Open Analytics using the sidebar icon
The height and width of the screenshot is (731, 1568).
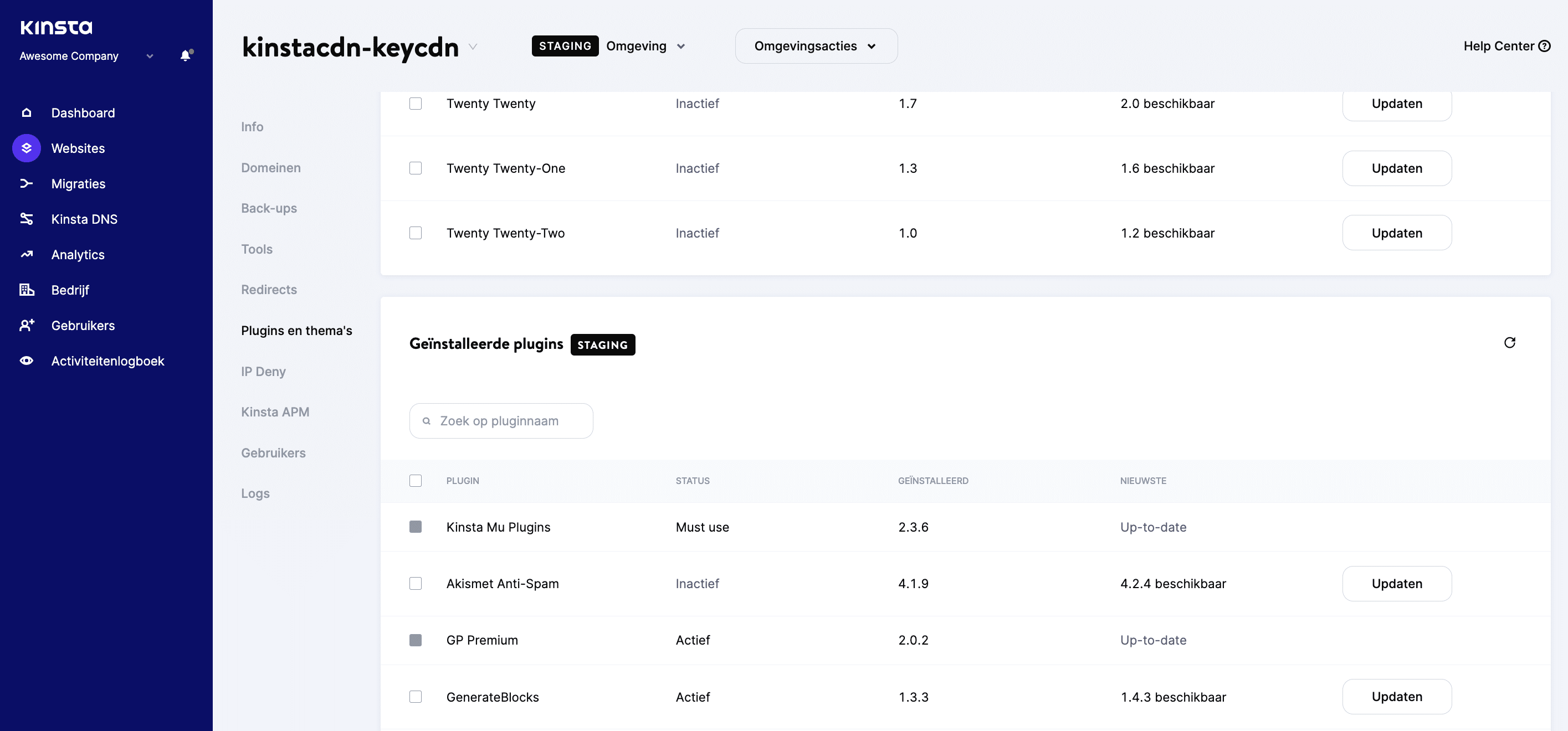point(27,254)
